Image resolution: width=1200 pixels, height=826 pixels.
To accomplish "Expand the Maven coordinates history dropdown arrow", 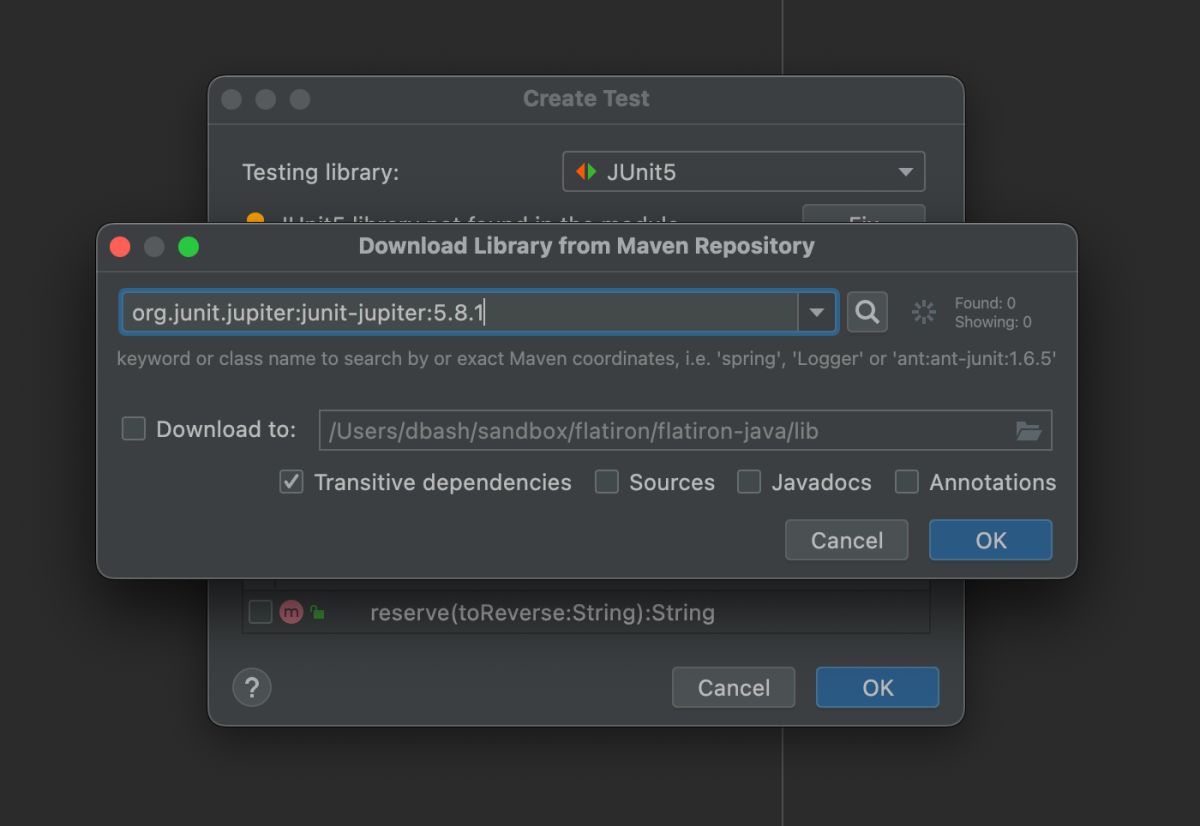I will (x=817, y=313).
